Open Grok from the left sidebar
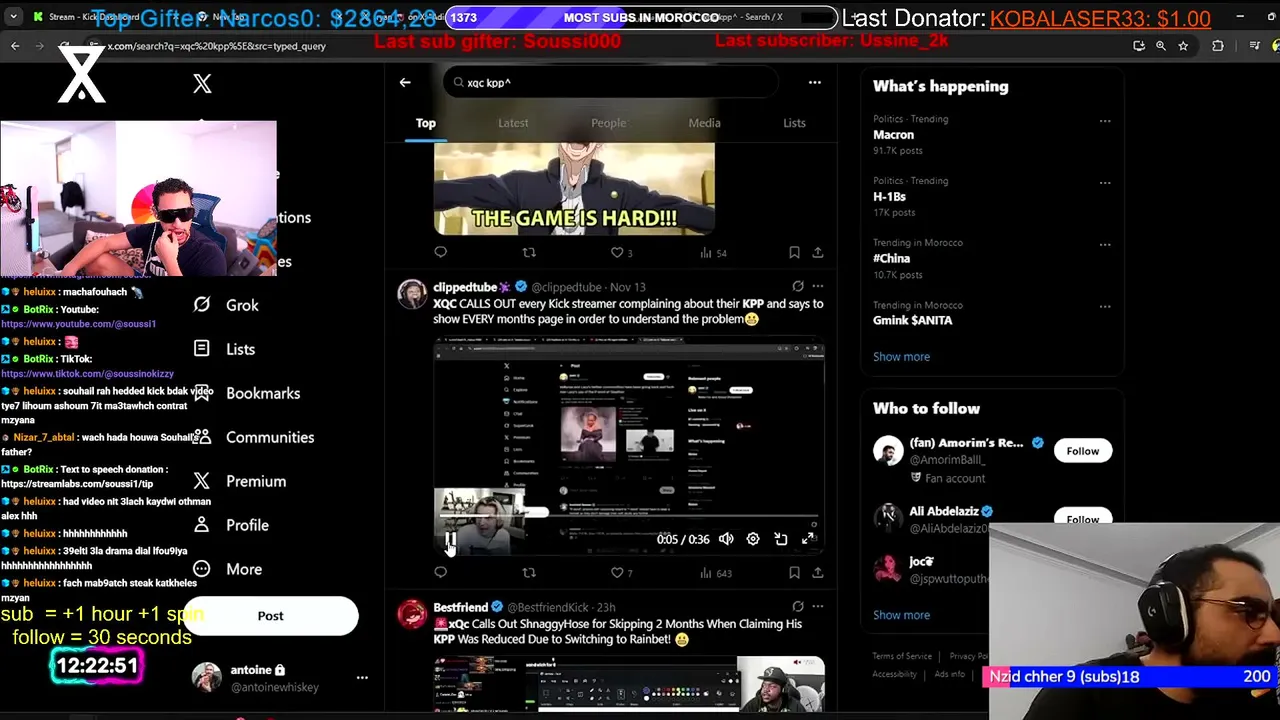Image resolution: width=1280 pixels, height=720 pixels. (x=226, y=305)
